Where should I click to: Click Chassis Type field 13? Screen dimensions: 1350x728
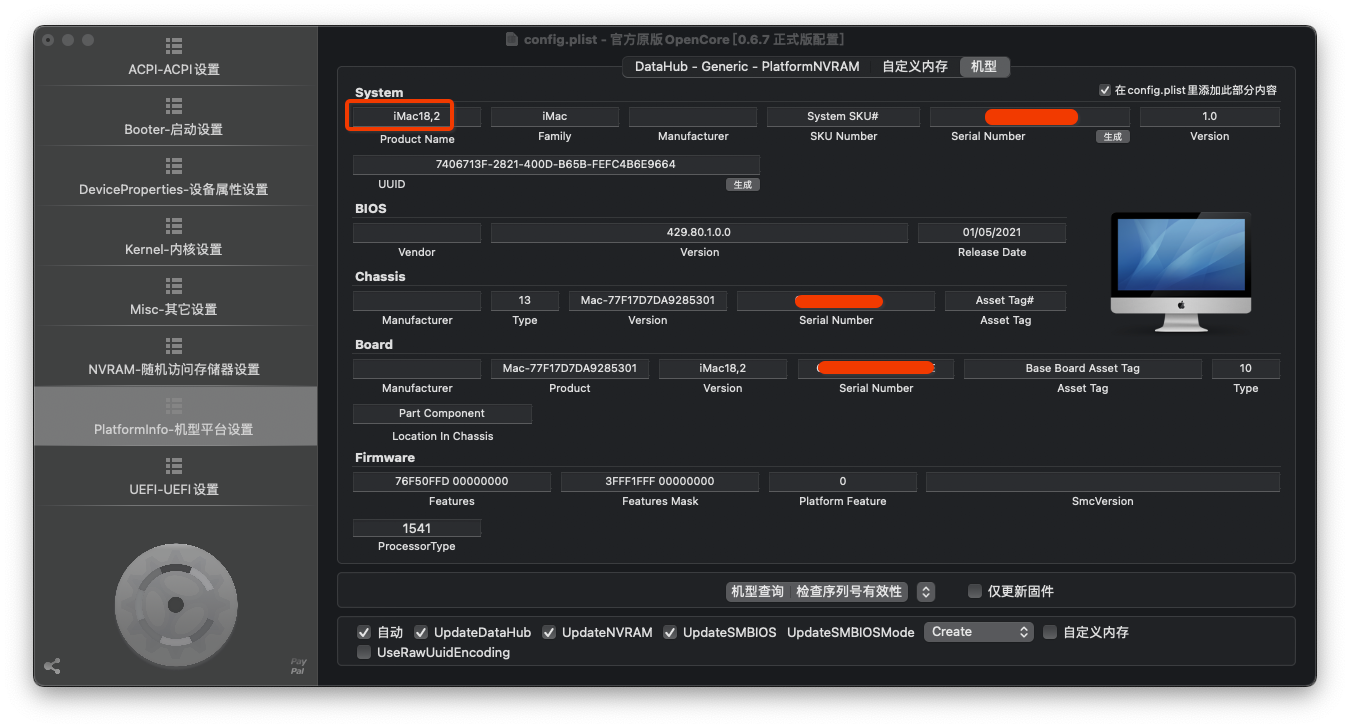pyautogui.click(x=525, y=300)
